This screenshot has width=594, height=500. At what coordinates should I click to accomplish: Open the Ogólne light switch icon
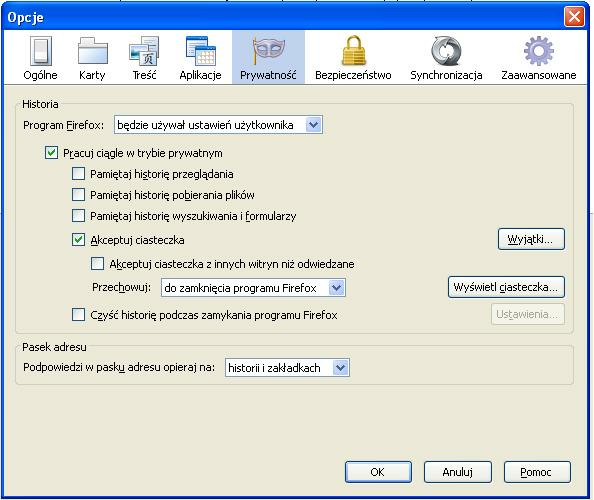41,51
